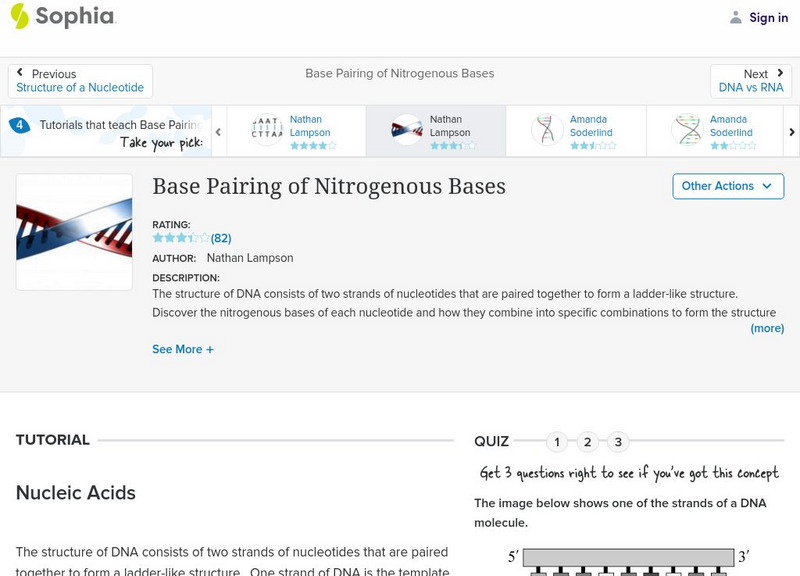Expand details with See More +

click(183, 349)
